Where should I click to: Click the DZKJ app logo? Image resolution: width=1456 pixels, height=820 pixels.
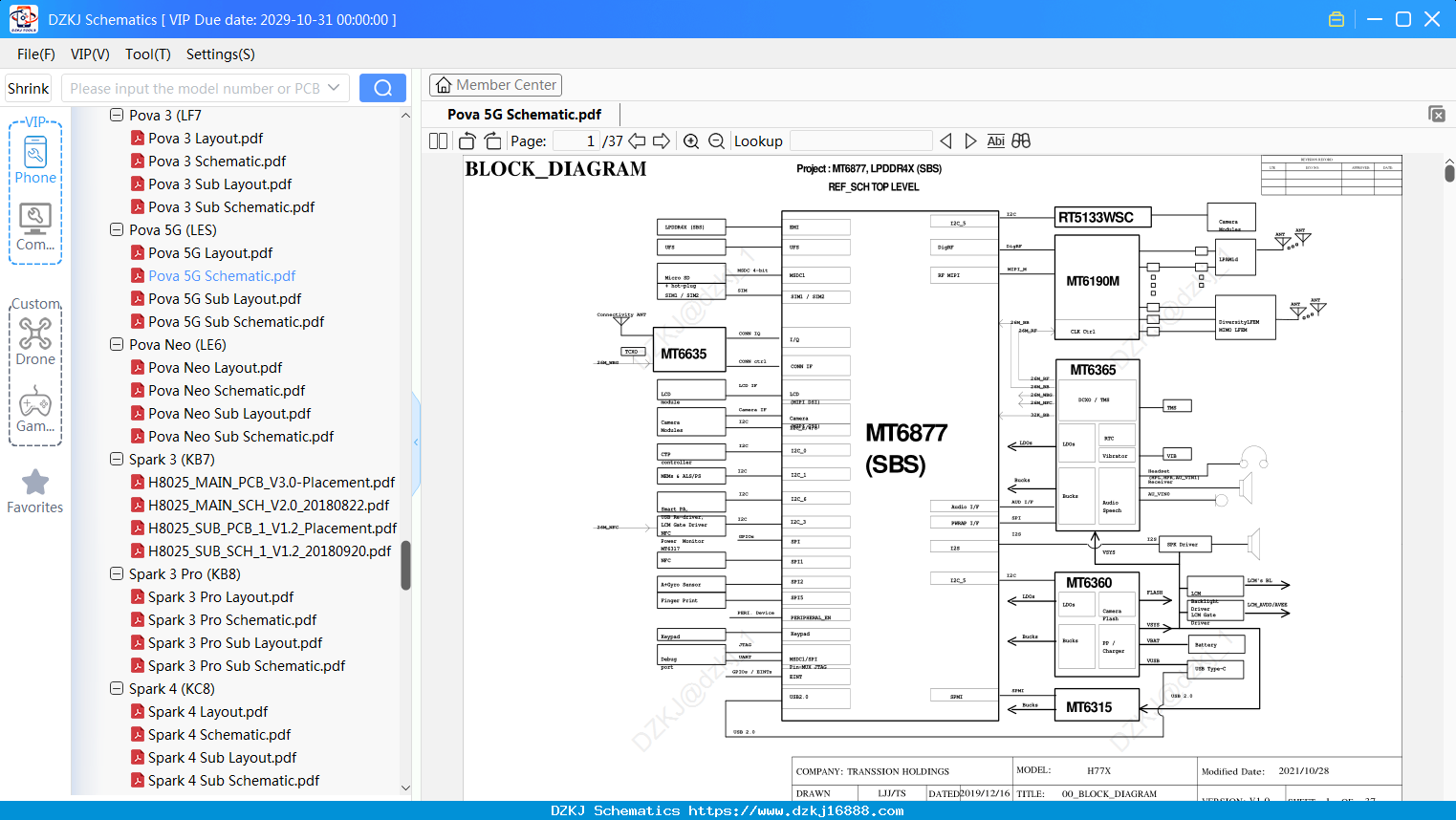[x=23, y=19]
